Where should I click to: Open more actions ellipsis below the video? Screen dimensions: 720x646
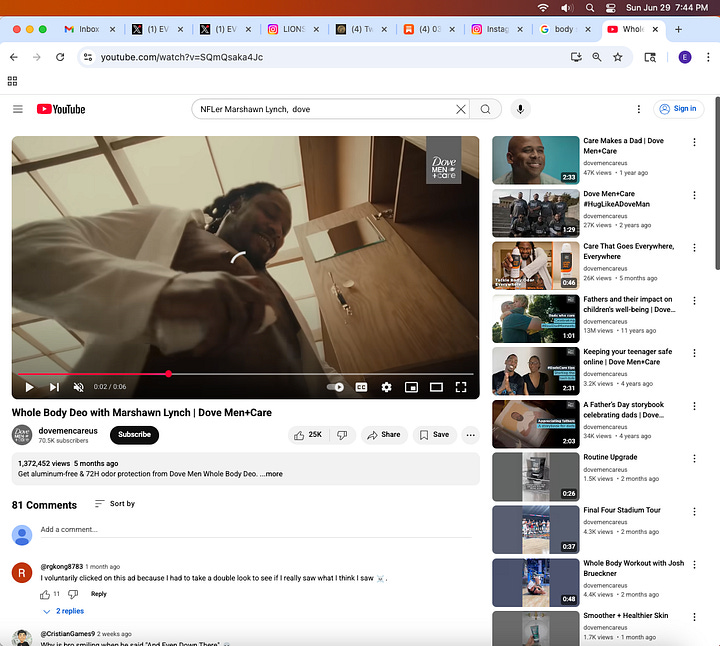pos(471,435)
